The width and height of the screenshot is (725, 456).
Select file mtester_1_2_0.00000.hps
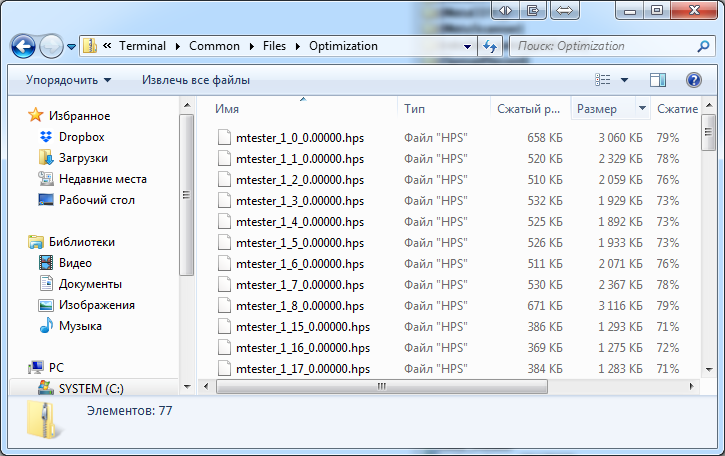pos(300,180)
